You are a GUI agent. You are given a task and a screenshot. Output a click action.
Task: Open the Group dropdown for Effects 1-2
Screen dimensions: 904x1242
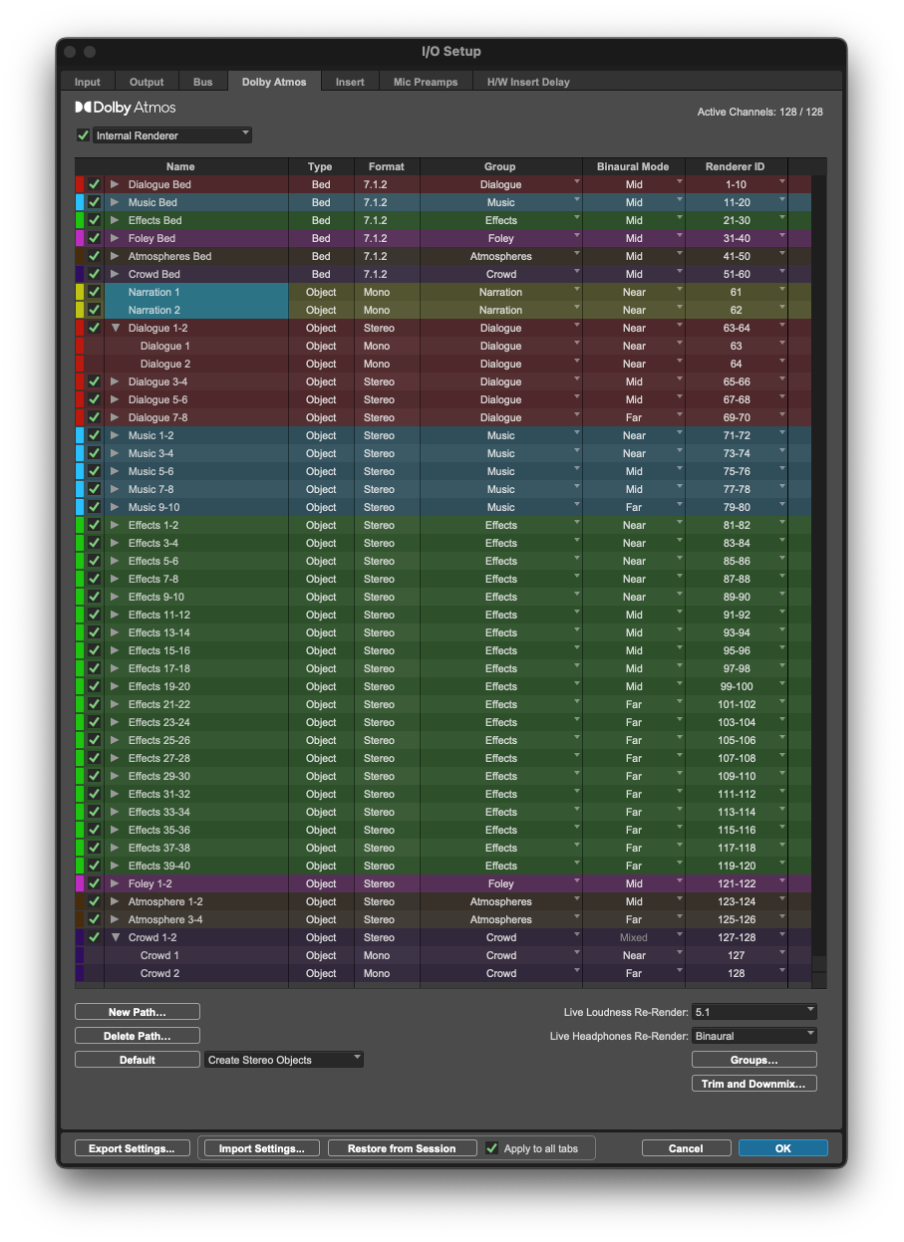point(575,525)
